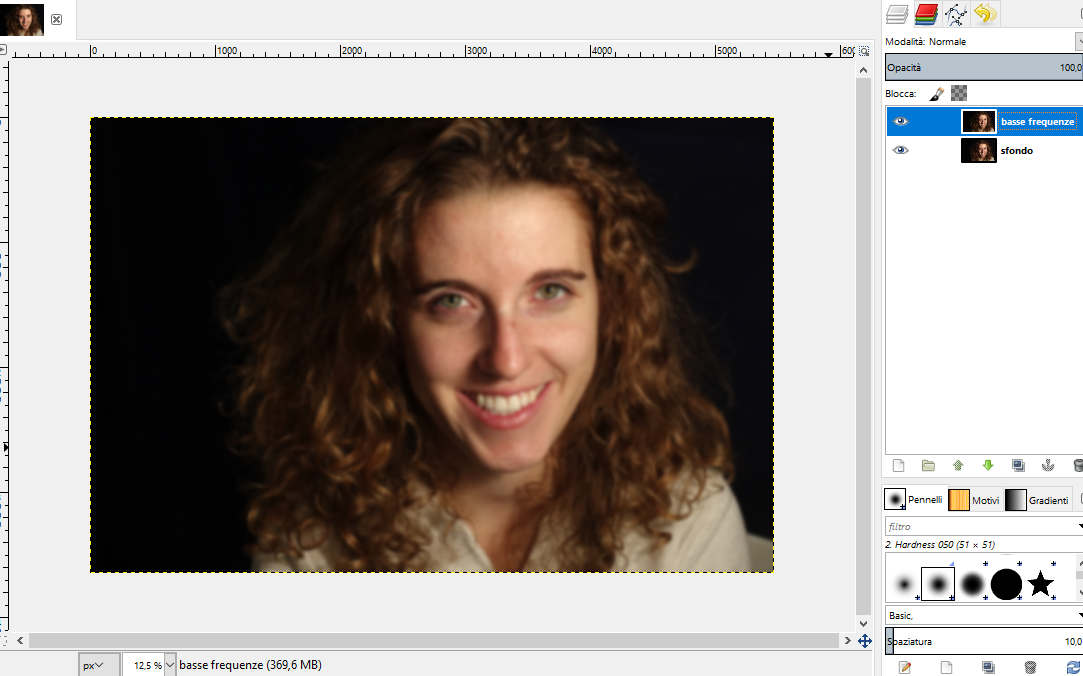Screen dimensions: 1083x676
Task: Open the Undo History dock tab
Action: pyautogui.click(x=986, y=14)
